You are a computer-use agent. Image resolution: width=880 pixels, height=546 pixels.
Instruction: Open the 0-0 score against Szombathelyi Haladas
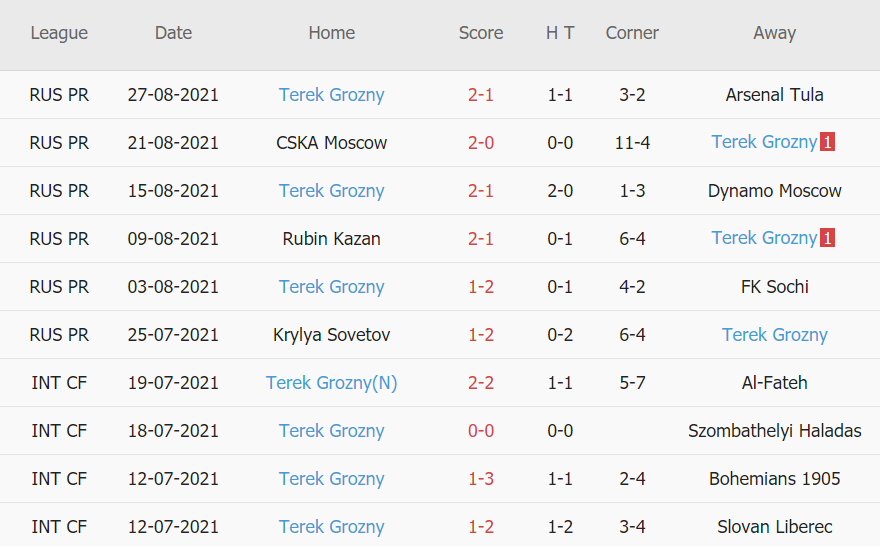481,431
